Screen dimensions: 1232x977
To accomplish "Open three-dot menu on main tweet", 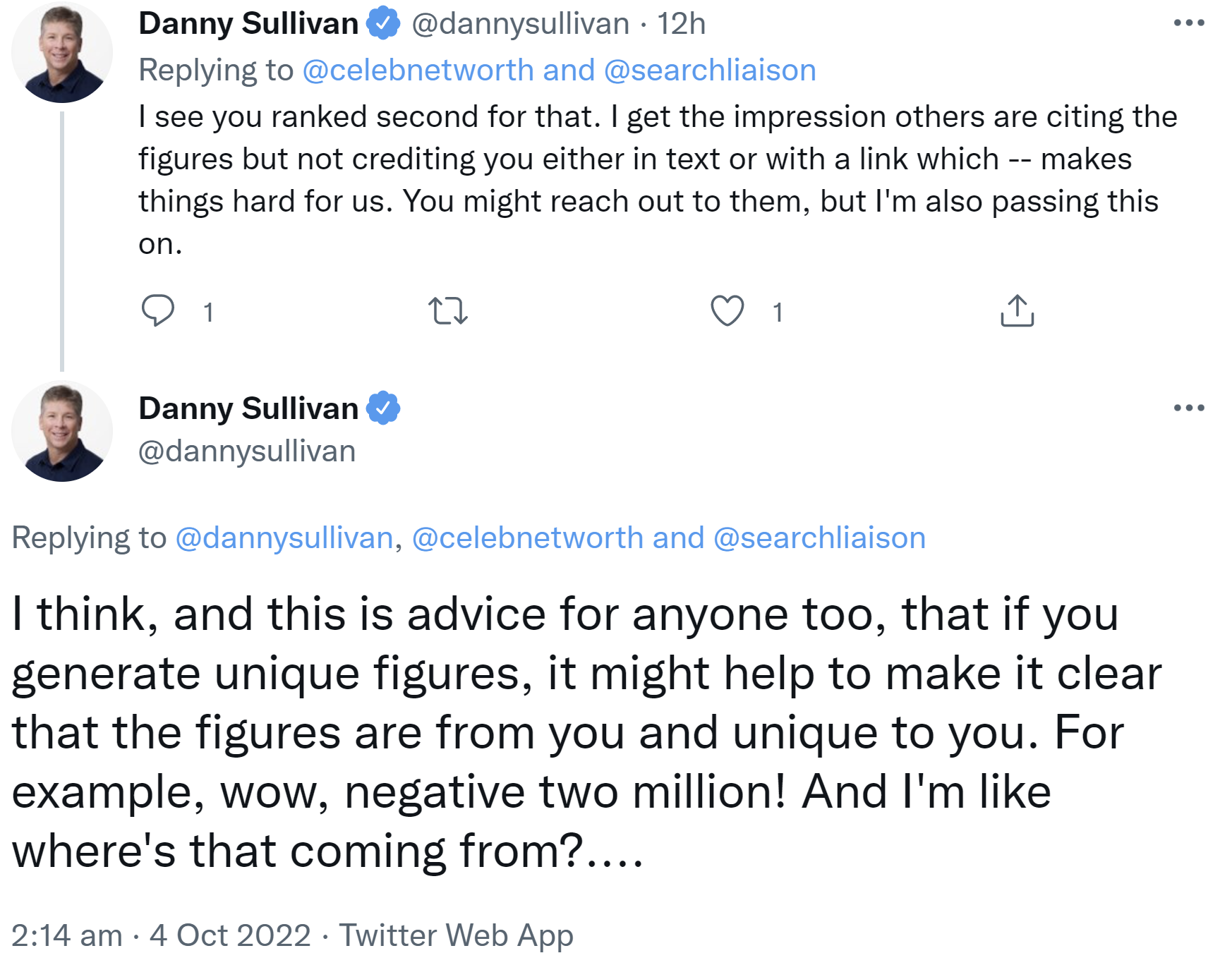I will [x=1189, y=408].
